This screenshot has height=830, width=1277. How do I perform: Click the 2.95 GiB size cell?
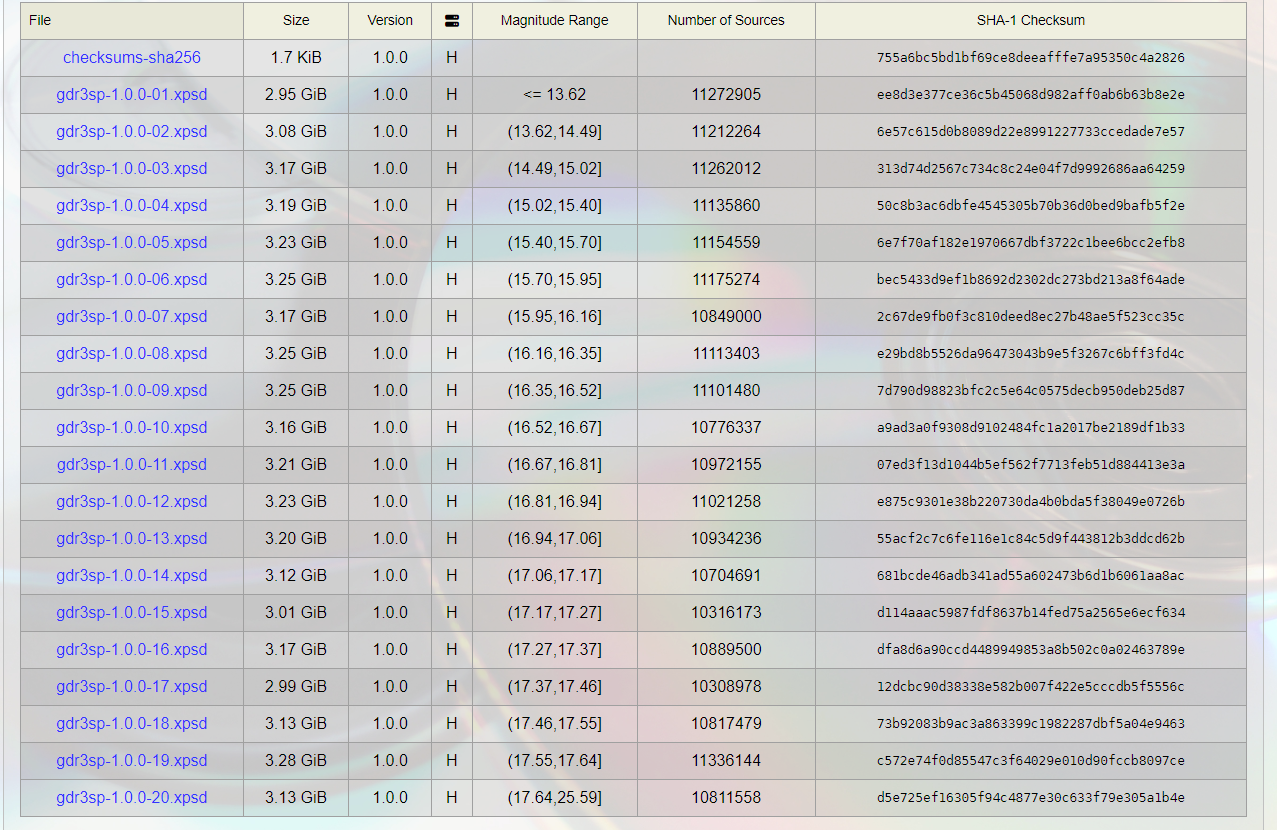point(296,94)
